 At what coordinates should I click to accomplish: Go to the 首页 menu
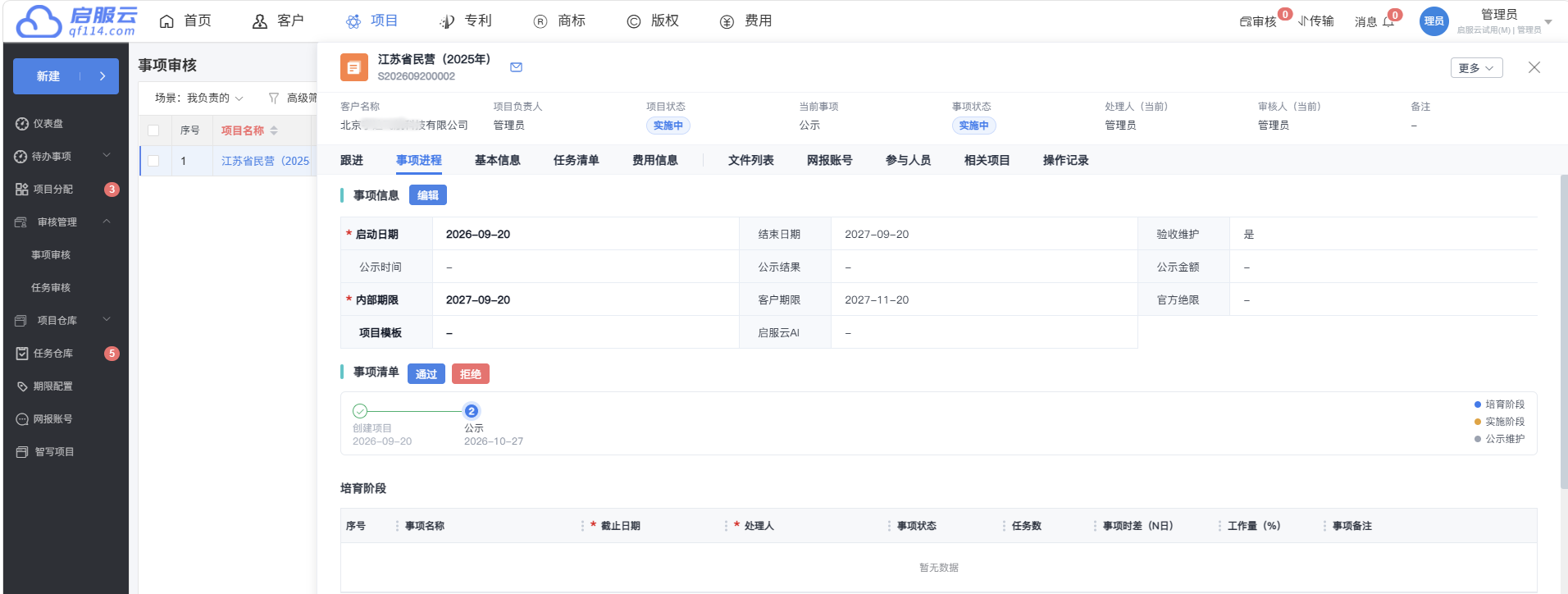pos(185,21)
